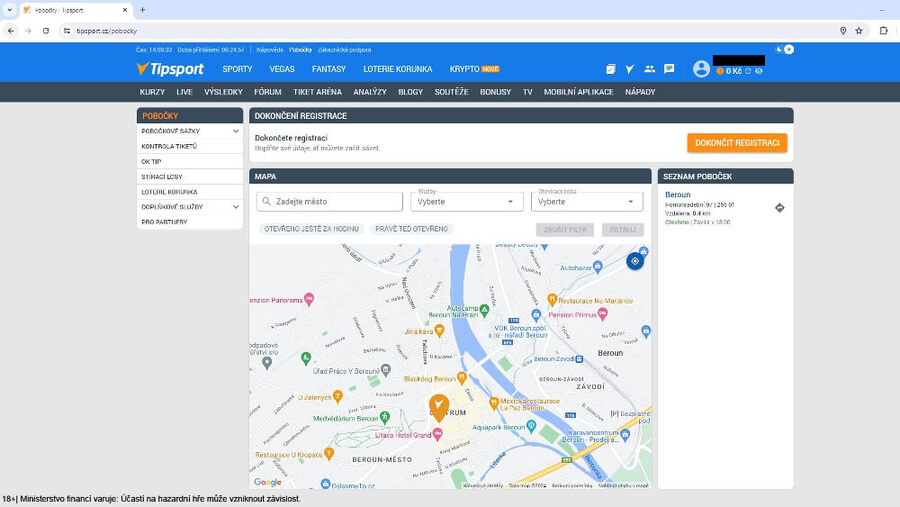Viewport: 900px width, 507px height.
Task: Click Penzion Panorama map marker
Action: click(x=309, y=298)
